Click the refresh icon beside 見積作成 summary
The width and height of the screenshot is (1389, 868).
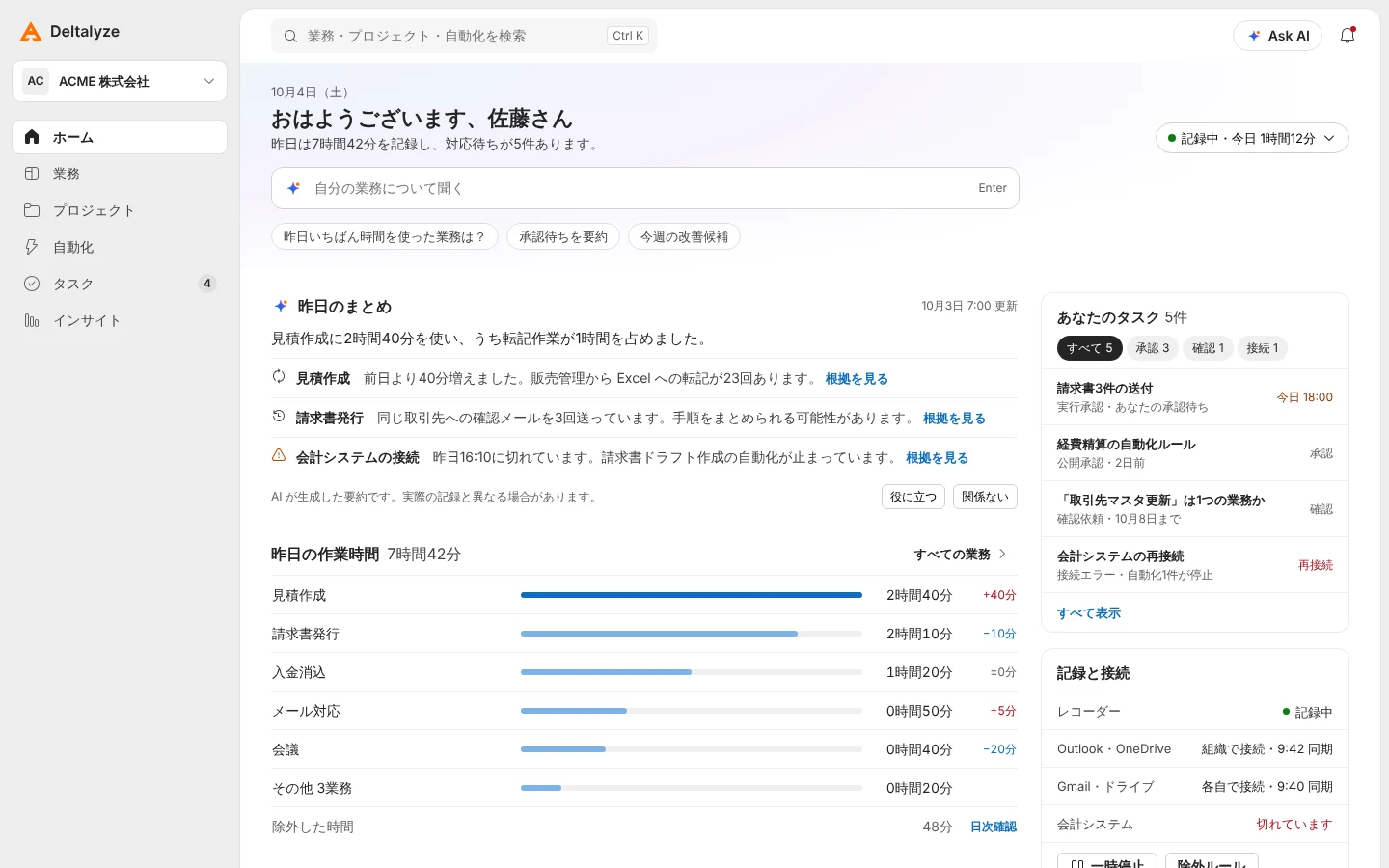[x=279, y=377]
